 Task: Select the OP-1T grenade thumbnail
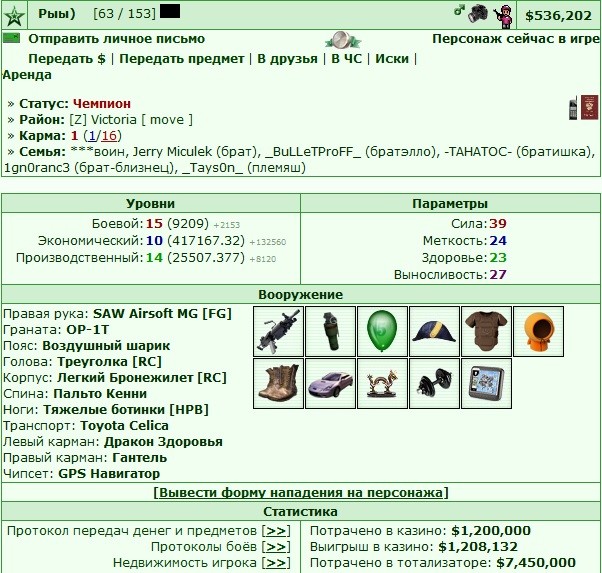point(331,331)
